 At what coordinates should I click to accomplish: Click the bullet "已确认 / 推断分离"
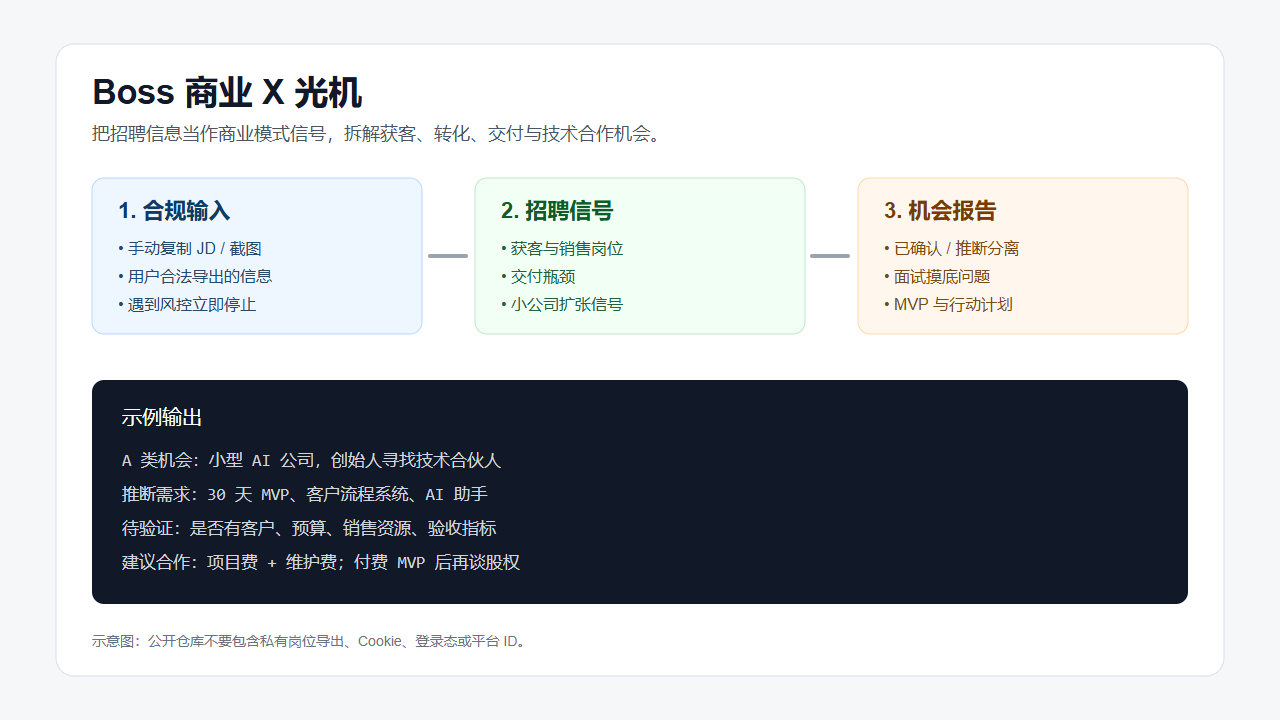coord(952,249)
